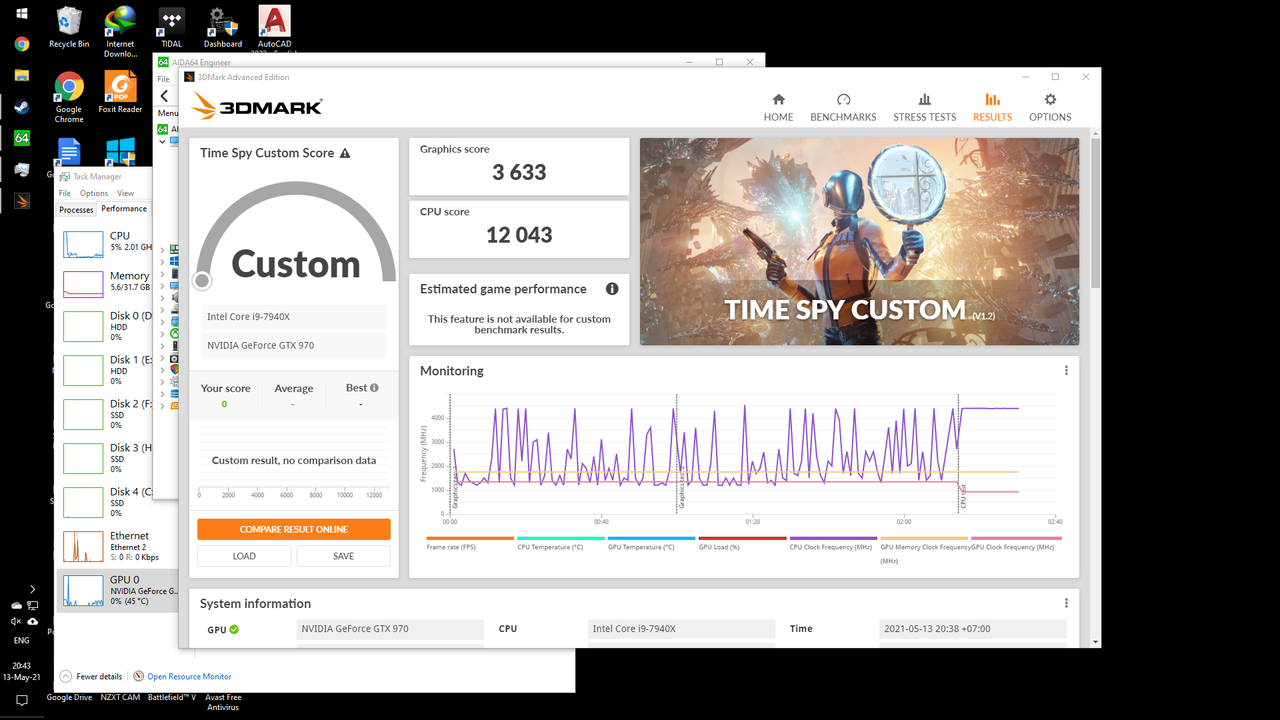Open File Explorer from the taskbar
Screen dimensions: 1280x720
tap(21, 76)
